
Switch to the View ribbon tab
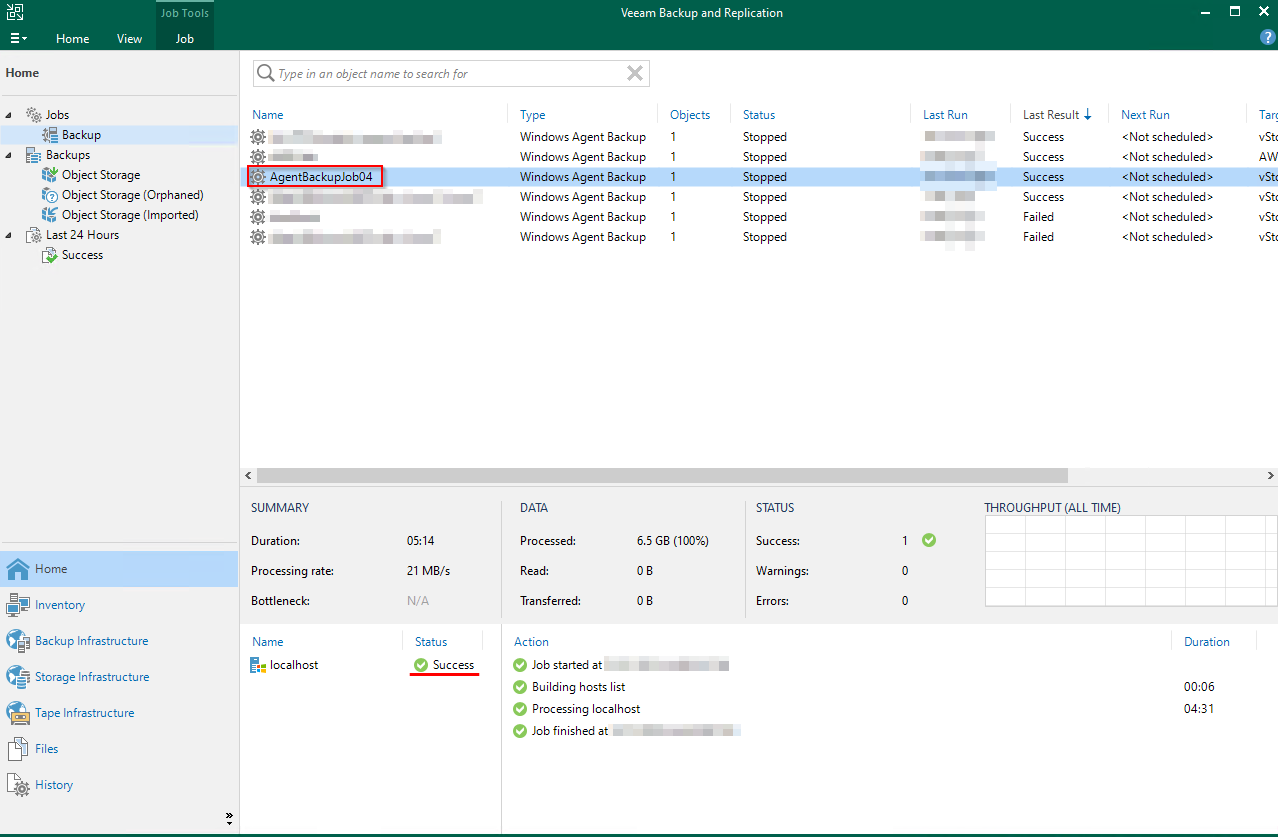(129, 39)
